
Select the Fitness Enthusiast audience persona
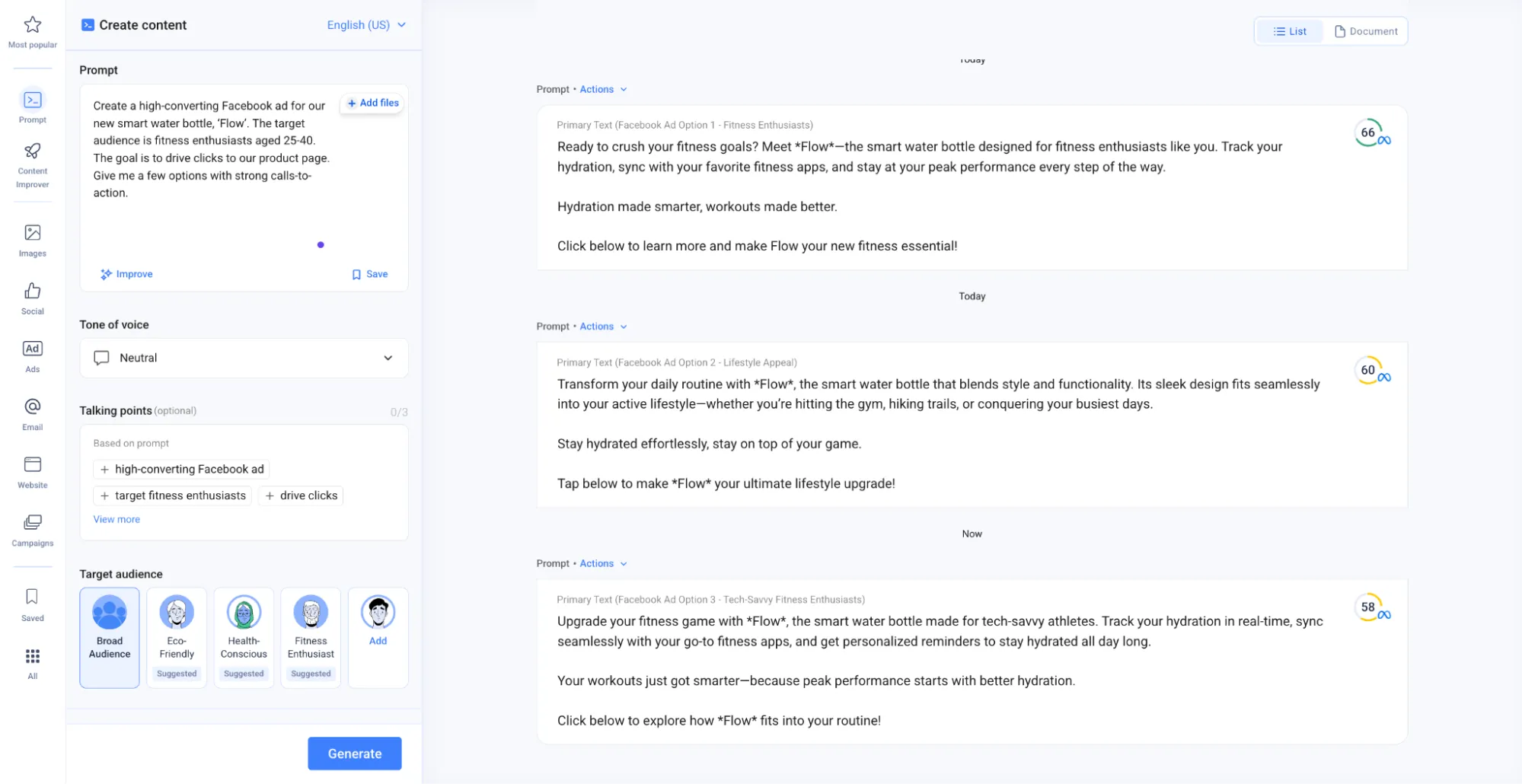(x=311, y=637)
